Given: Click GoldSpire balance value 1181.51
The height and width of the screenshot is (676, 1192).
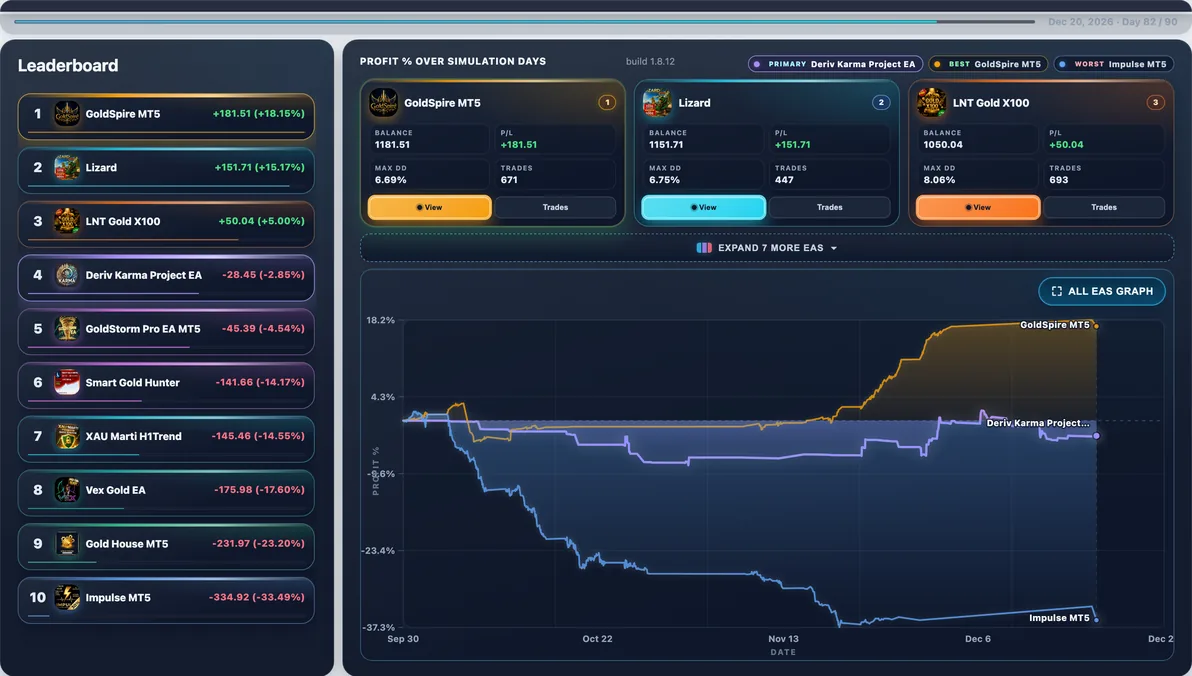Looking at the screenshot, I should tap(392, 144).
